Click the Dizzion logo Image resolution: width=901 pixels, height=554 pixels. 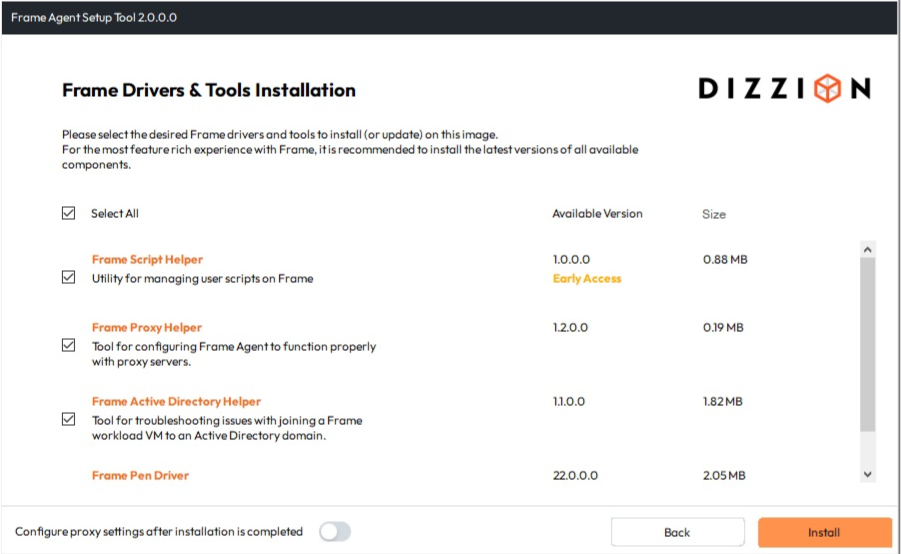click(784, 89)
